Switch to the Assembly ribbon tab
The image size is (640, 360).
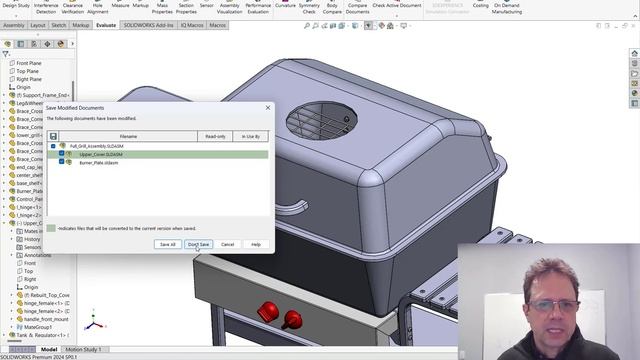[x=13, y=25]
